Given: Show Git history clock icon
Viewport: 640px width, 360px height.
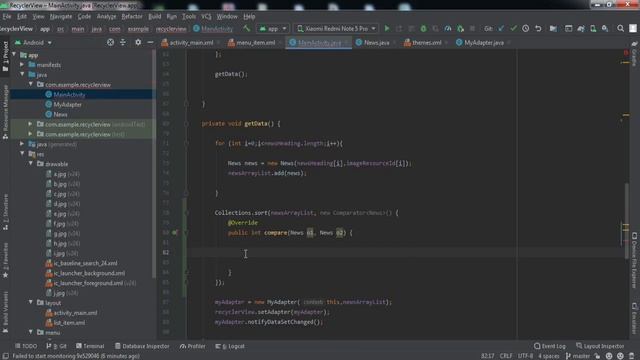Looking at the screenshot, I should (526, 29).
